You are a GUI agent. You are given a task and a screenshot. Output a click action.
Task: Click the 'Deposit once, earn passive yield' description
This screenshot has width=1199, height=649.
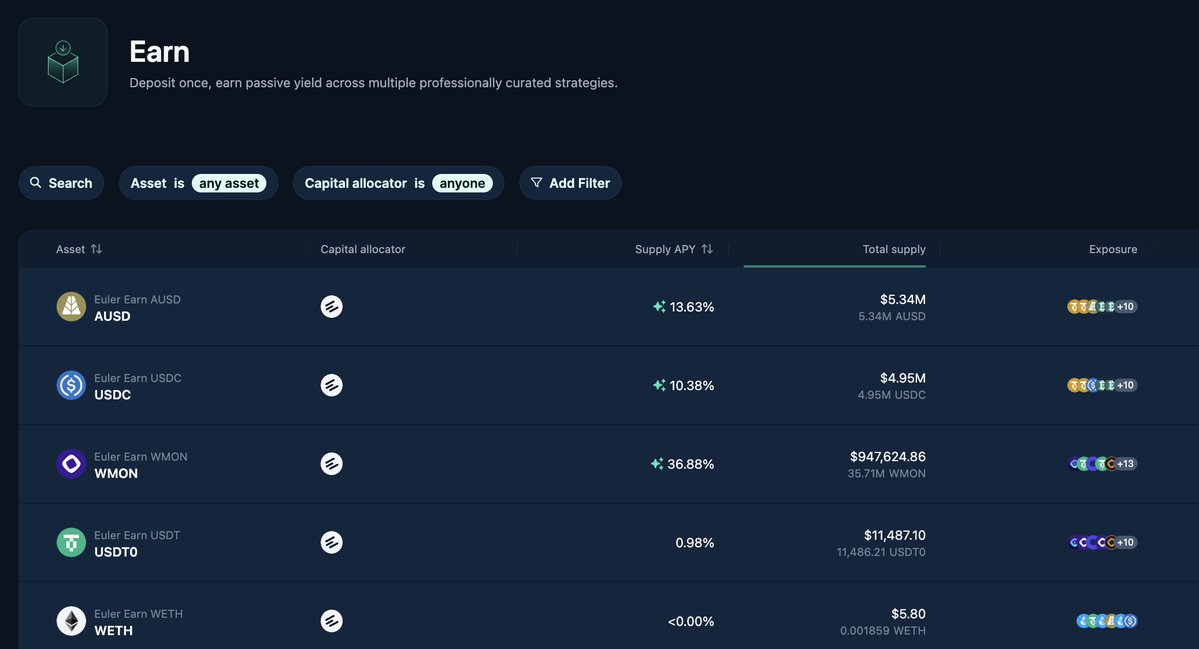373,83
